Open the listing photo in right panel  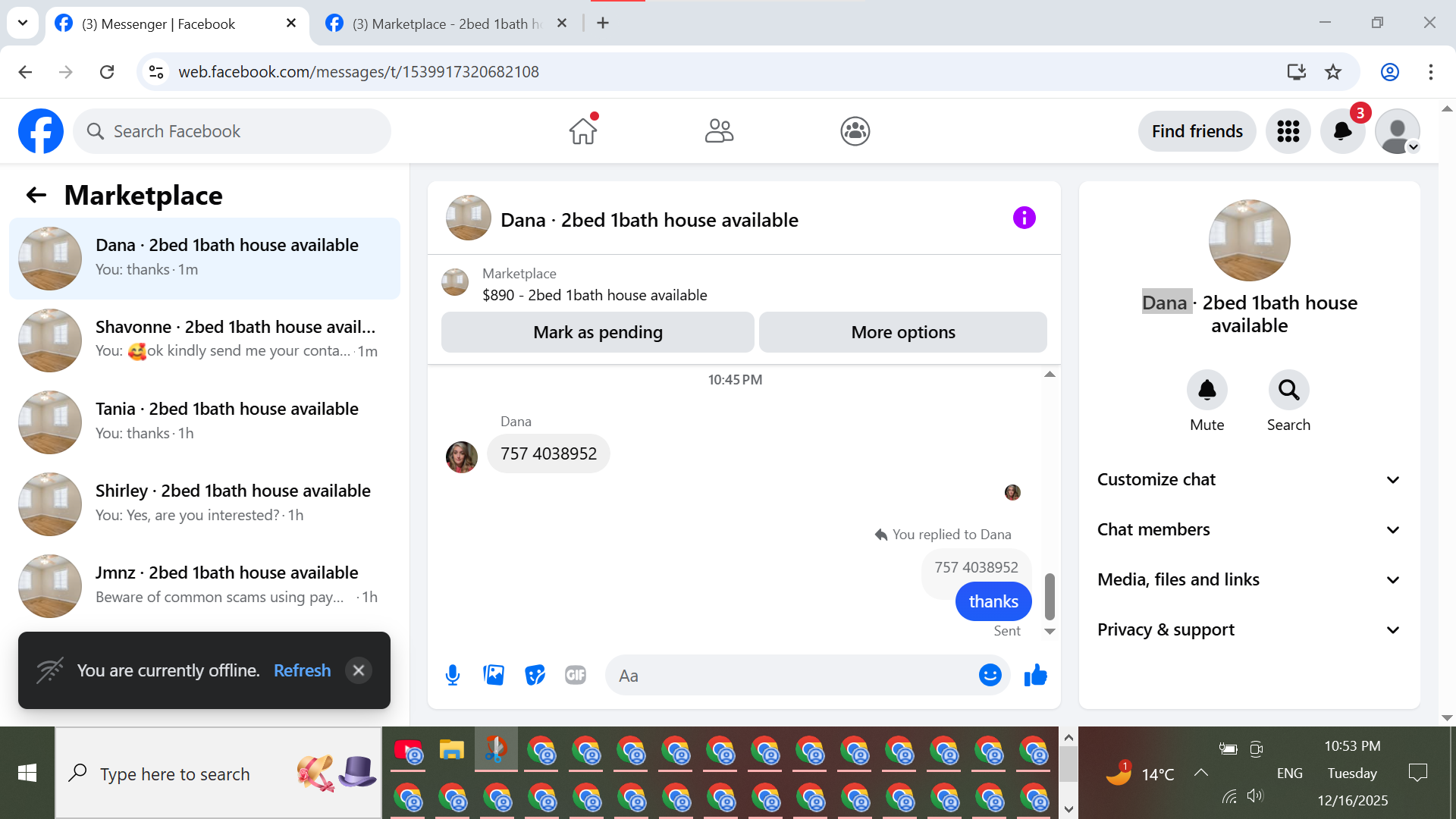[x=1249, y=240]
